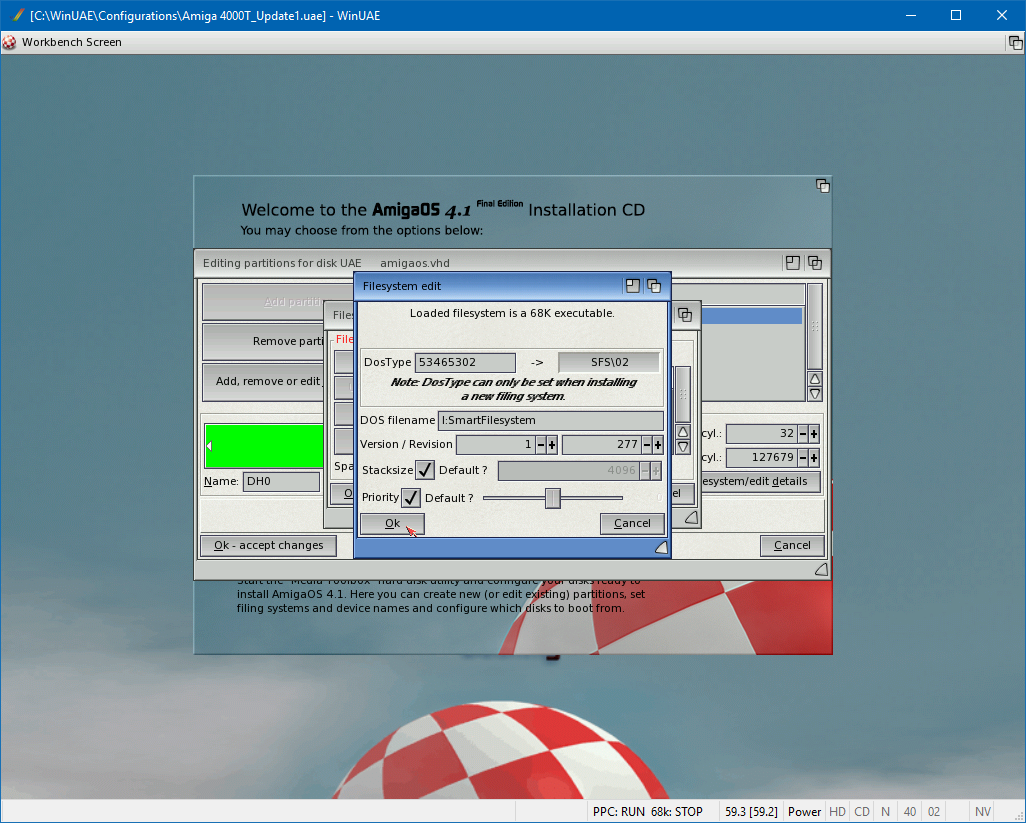Image resolution: width=1026 pixels, height=823 pixels.
Task: Click the CD indicator in the WinUAE status bar
Action: click(x=861, y=812)
